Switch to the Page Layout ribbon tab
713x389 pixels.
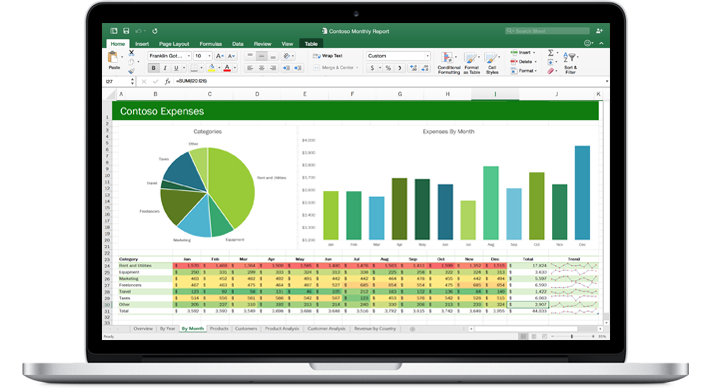point(174,44)
